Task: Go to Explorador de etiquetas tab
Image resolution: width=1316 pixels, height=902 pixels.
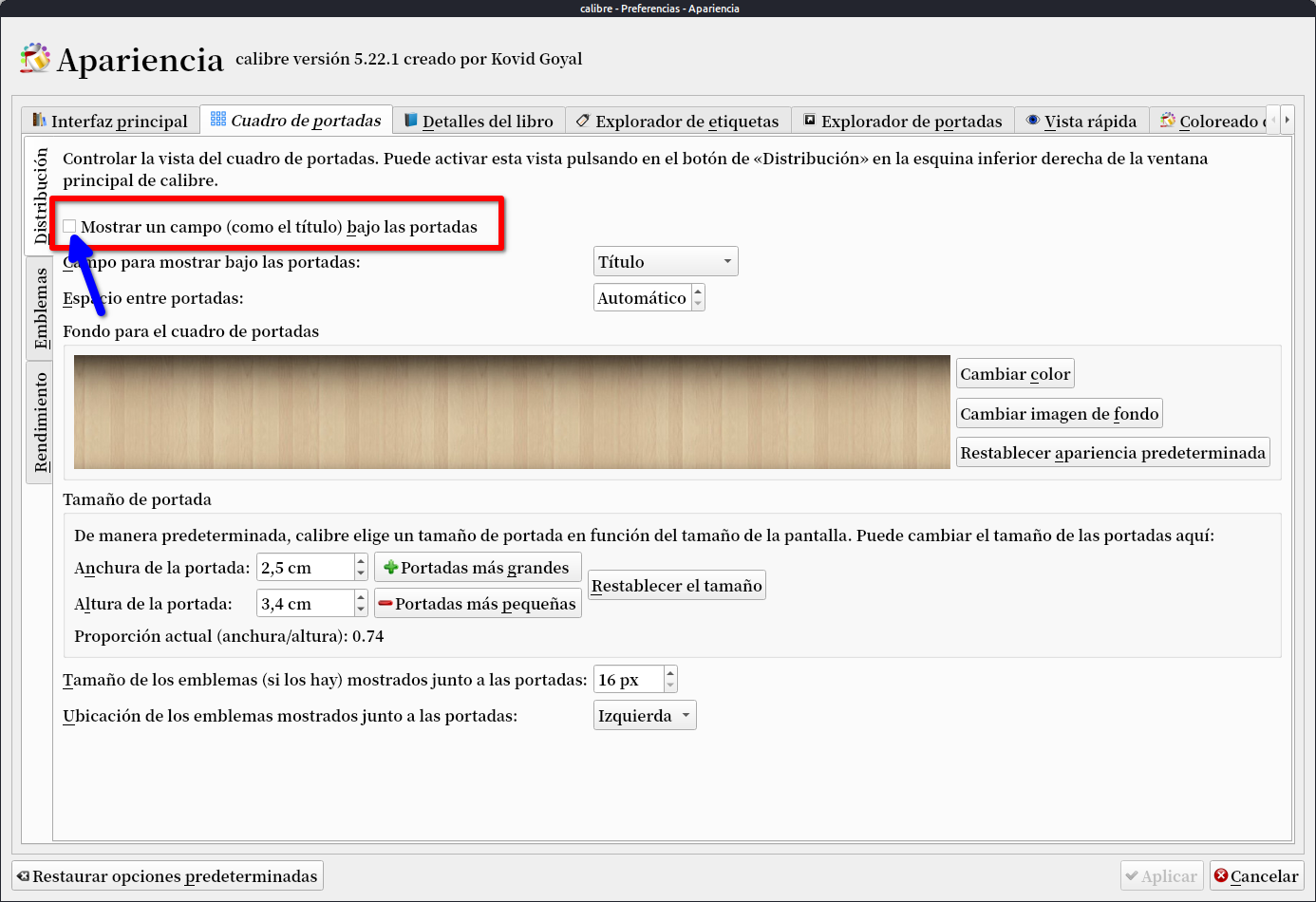Action: click(x=678, y=121)
